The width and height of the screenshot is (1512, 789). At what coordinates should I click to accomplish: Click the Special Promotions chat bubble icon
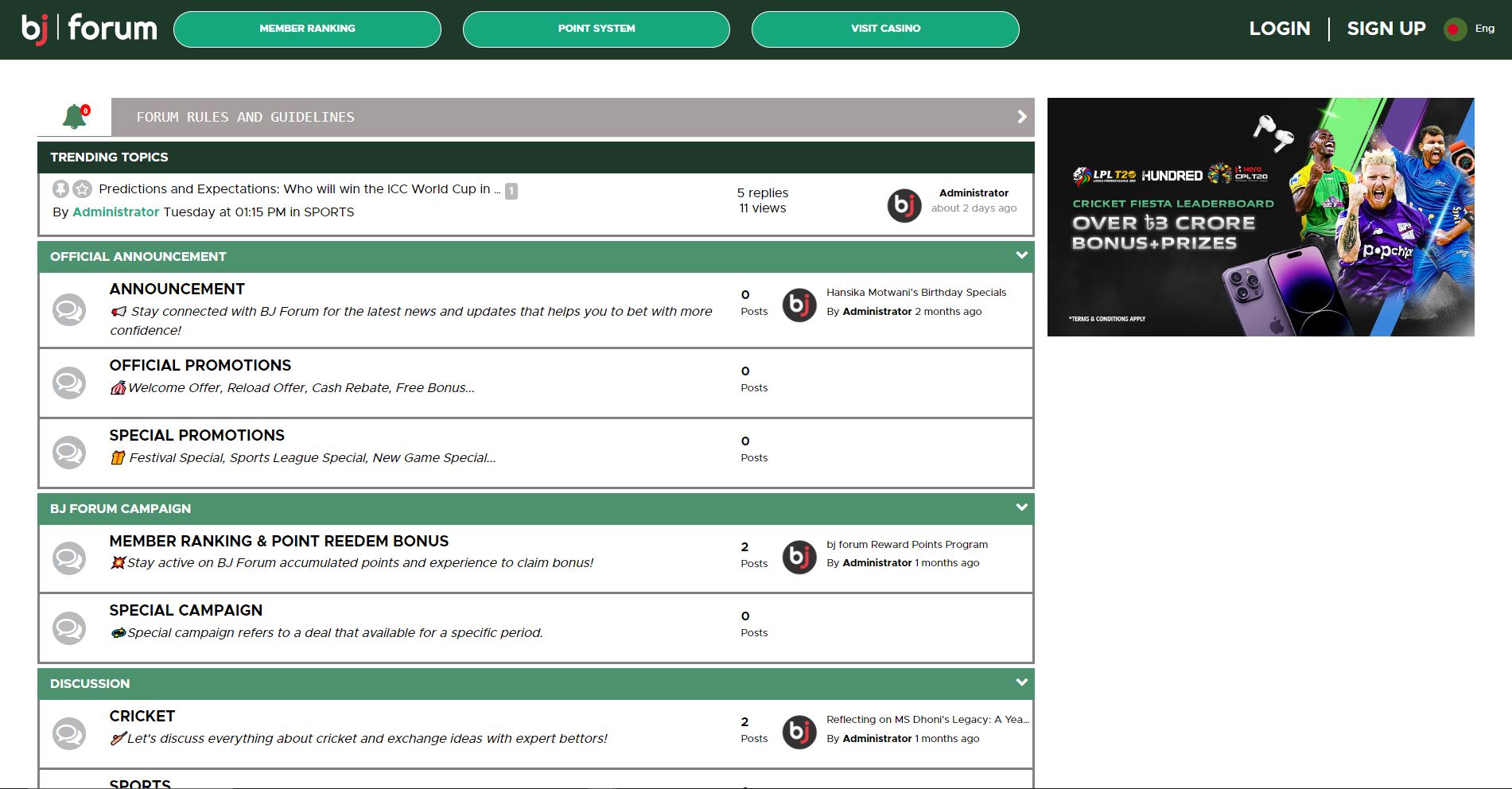[69, 453]
